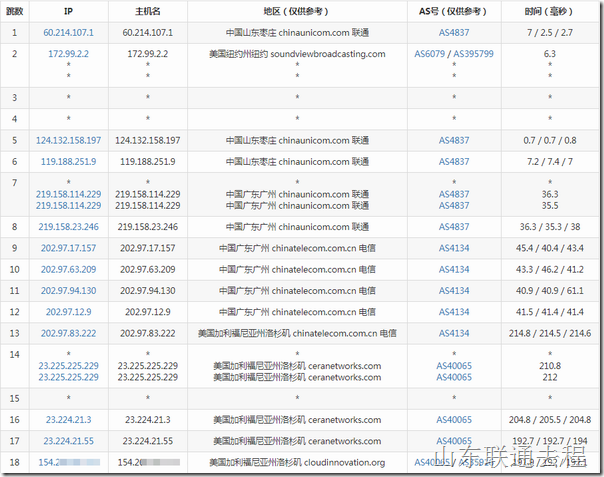Select the cloudinnovation.org region cell
Viewport: 604px width, 477px height.
(297, 462)
